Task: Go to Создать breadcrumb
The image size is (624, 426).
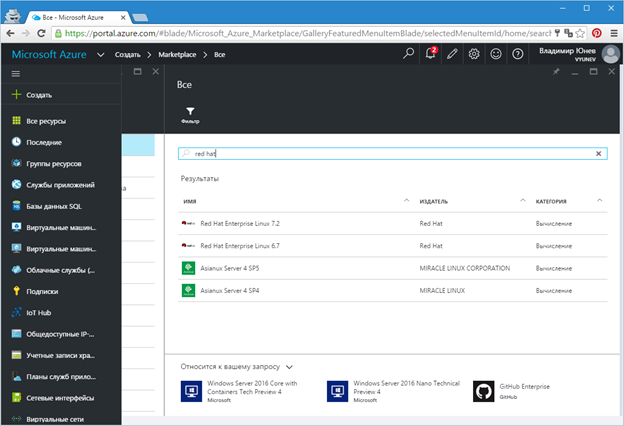Action: (127, 55)
